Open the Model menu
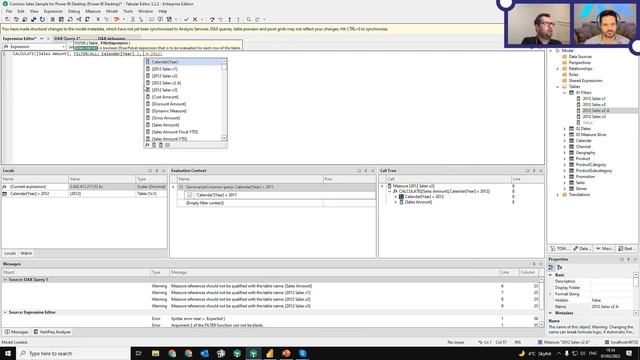Viewport: 640px width, 360px height. coord(111,11)
